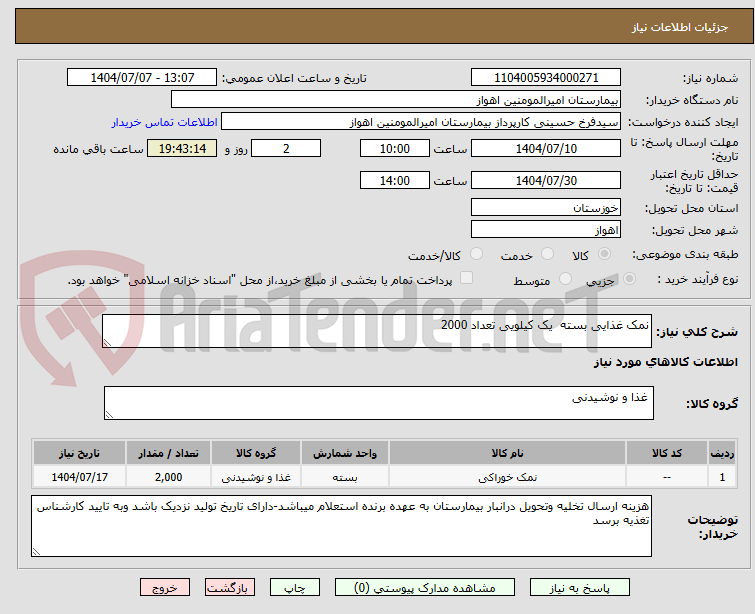
Task: Click the province field خوزستان
Action: pyautogui.click(x=546, y=208)
